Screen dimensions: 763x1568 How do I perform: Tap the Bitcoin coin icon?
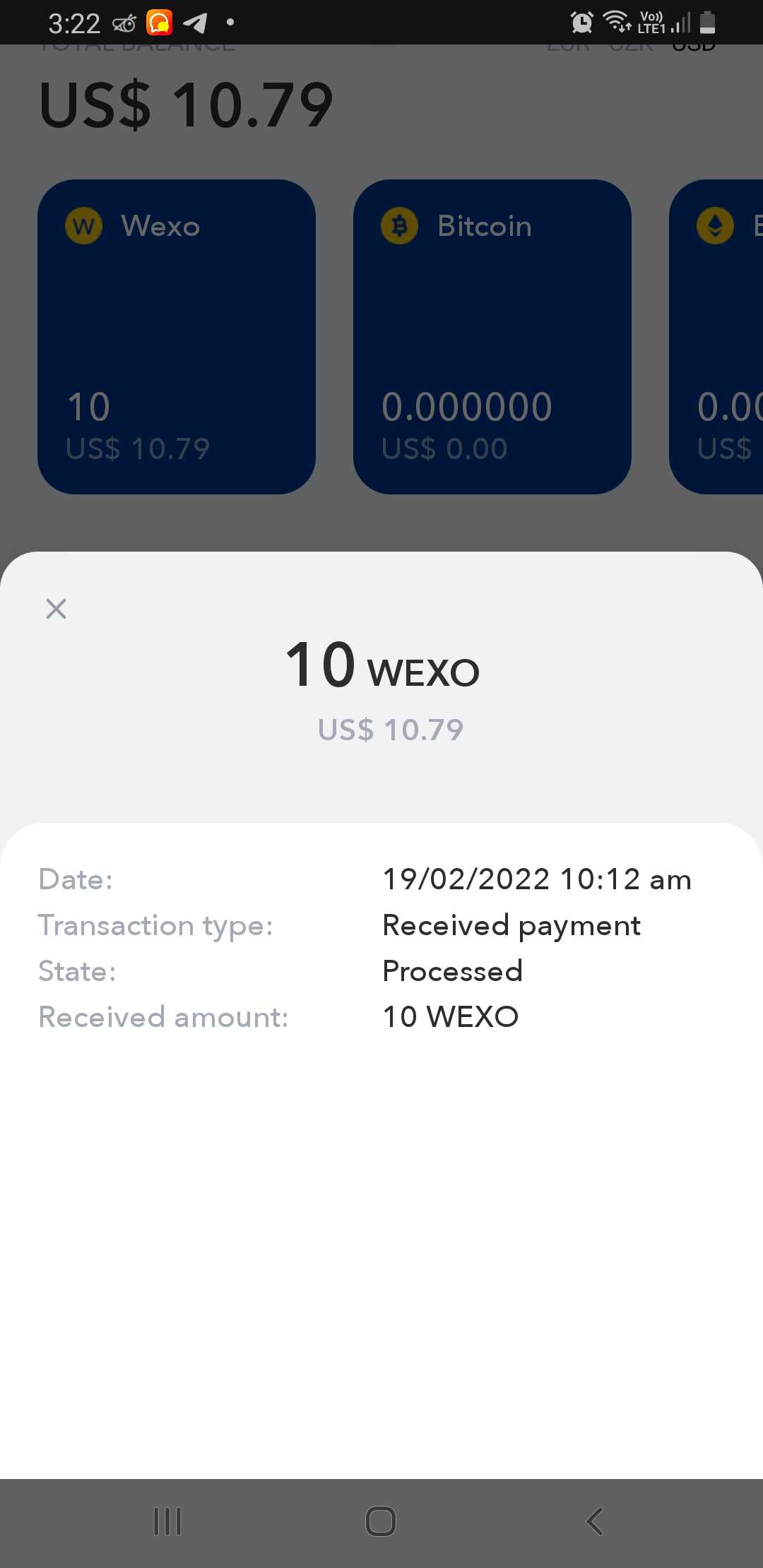click(399, 226)
